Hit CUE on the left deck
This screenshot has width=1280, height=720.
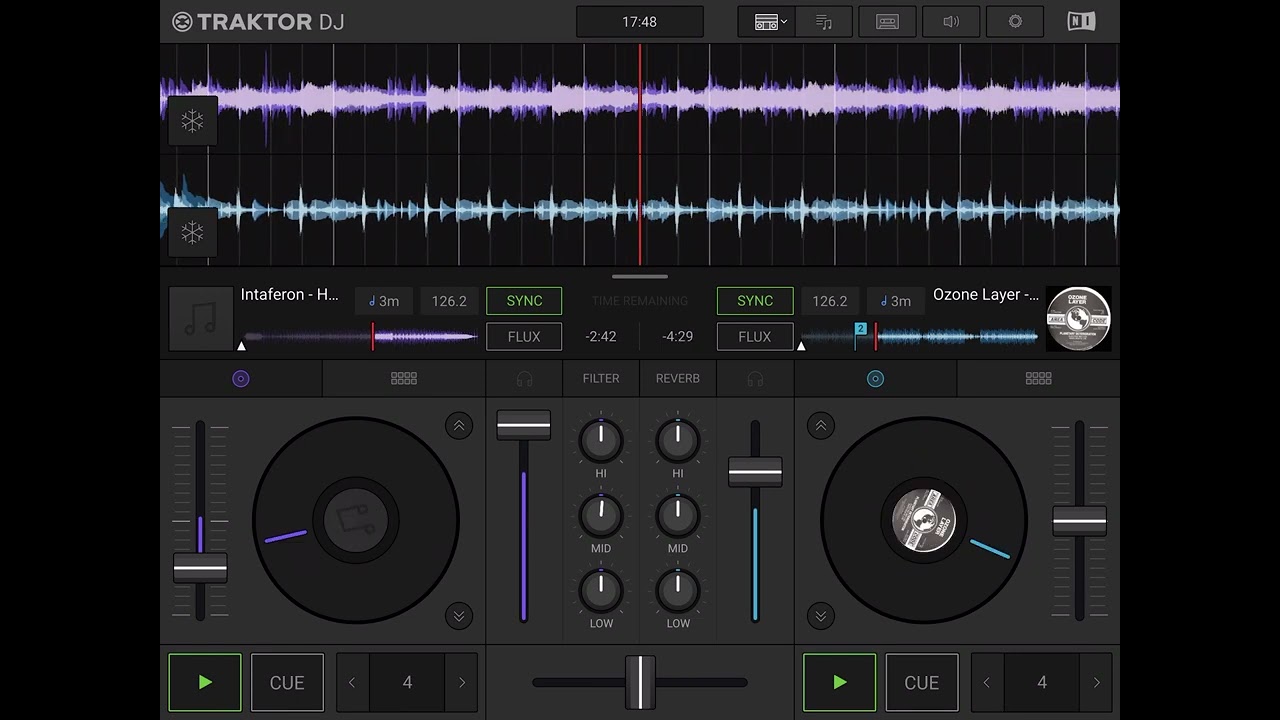(x=287, y=683)
